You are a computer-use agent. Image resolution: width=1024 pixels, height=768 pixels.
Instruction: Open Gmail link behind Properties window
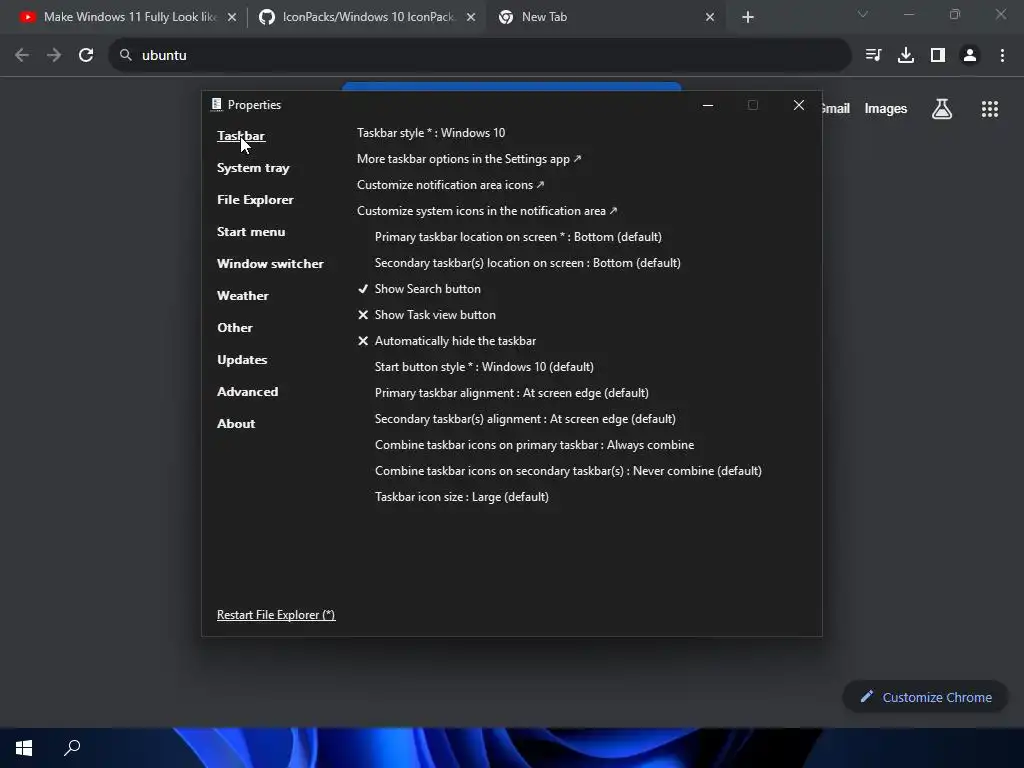pos(836,108)
